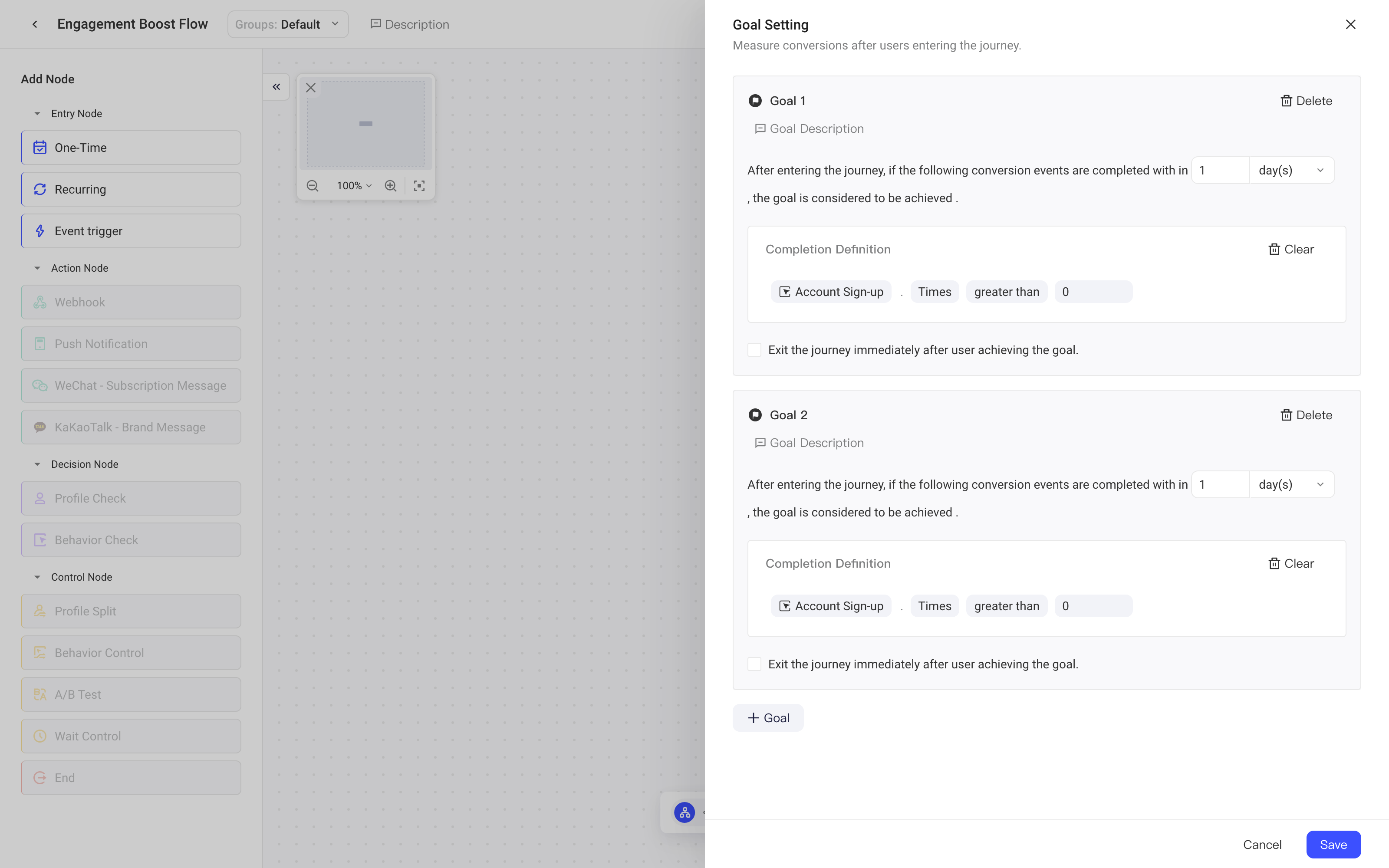Save the goal settings
Image resolution: width=1389 pixels, height=868 pixels.
click(1333, 845)
